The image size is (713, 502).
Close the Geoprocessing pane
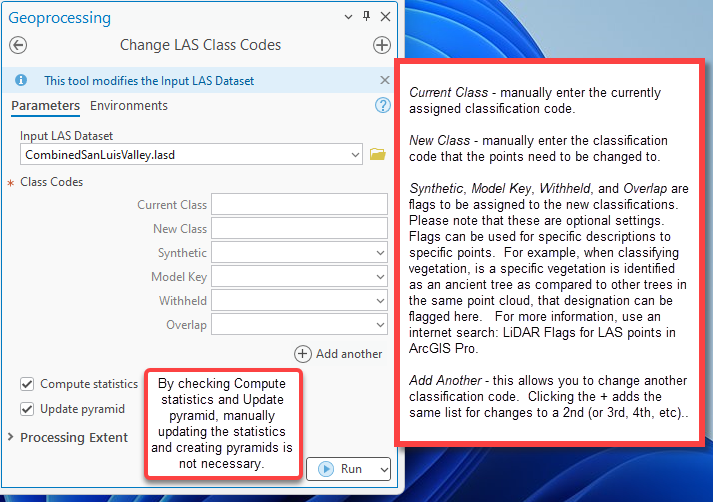pyautogui.click(x=386, y=17)
